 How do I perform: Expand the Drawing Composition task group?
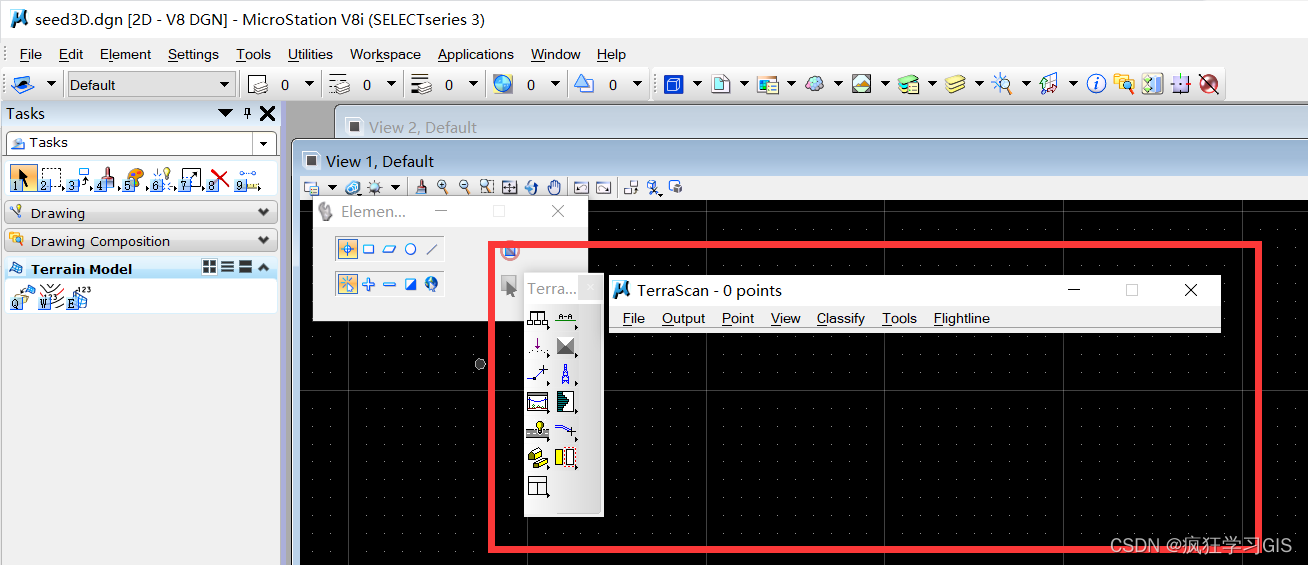click(141, 241)
